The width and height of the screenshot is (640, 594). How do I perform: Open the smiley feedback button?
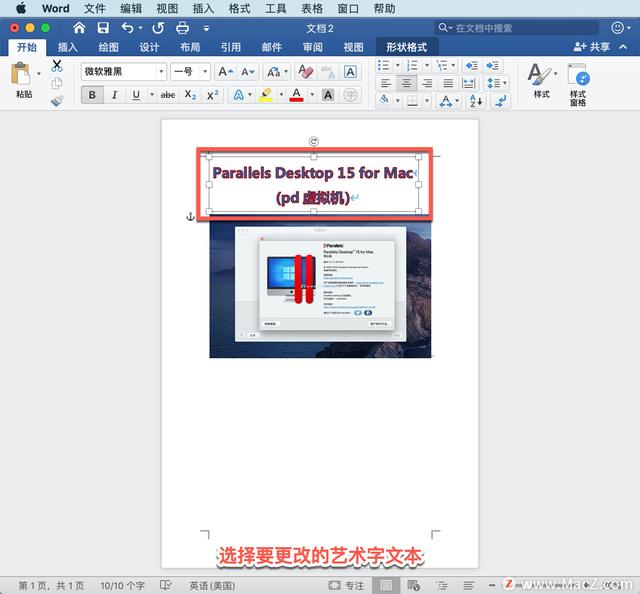click(618, 28)
